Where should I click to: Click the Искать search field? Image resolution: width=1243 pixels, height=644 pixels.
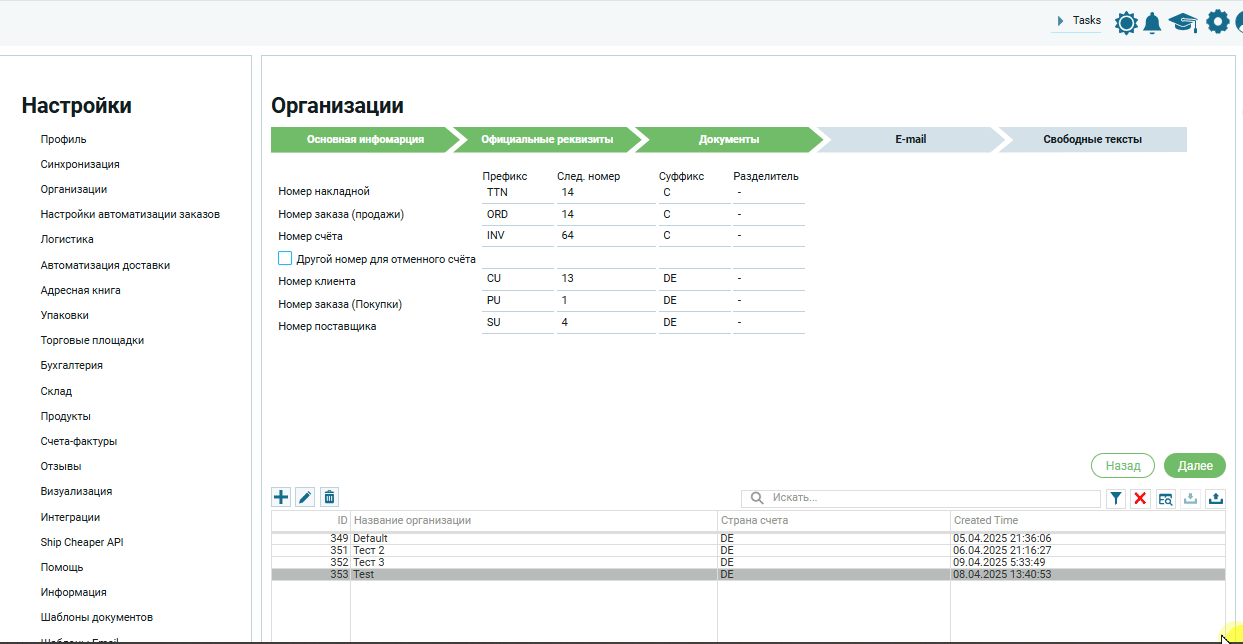(930, 498)
